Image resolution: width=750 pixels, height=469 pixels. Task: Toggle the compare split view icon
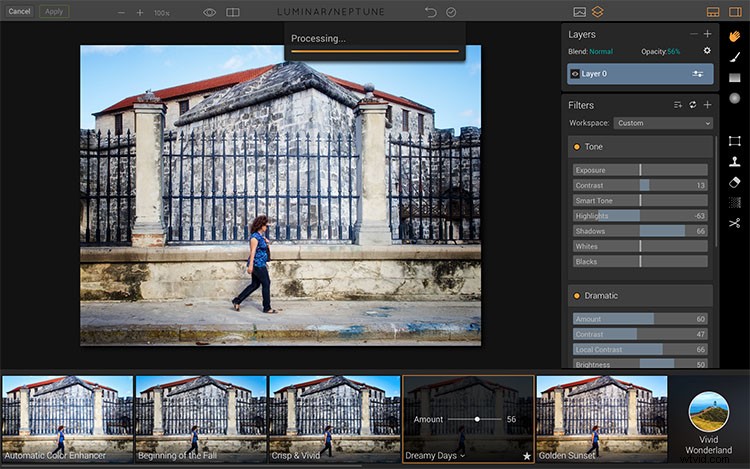point(233,12)
